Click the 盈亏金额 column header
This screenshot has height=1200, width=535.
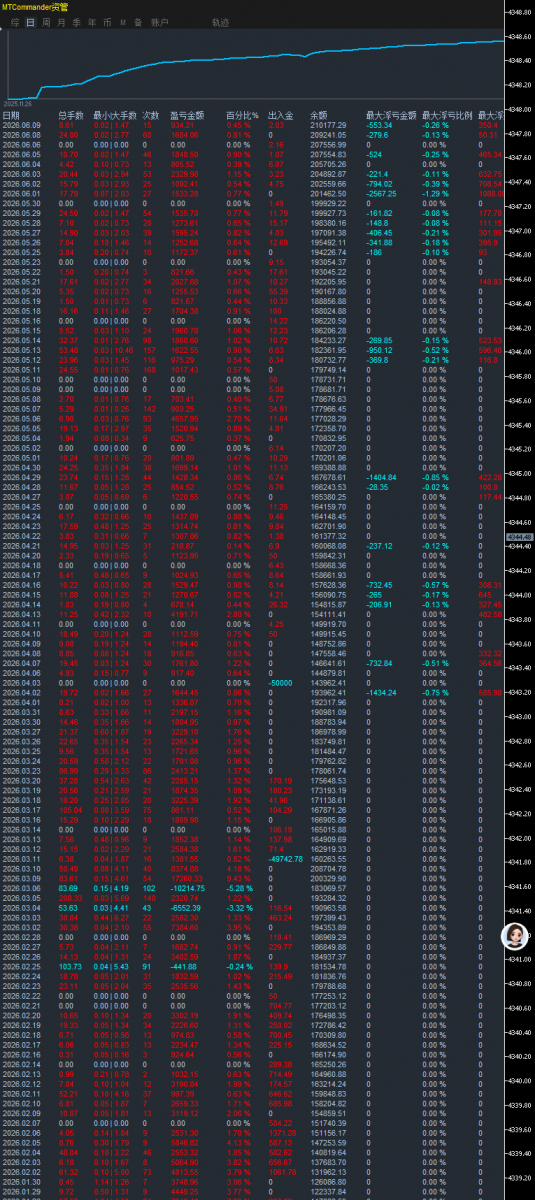pos(189,116)
